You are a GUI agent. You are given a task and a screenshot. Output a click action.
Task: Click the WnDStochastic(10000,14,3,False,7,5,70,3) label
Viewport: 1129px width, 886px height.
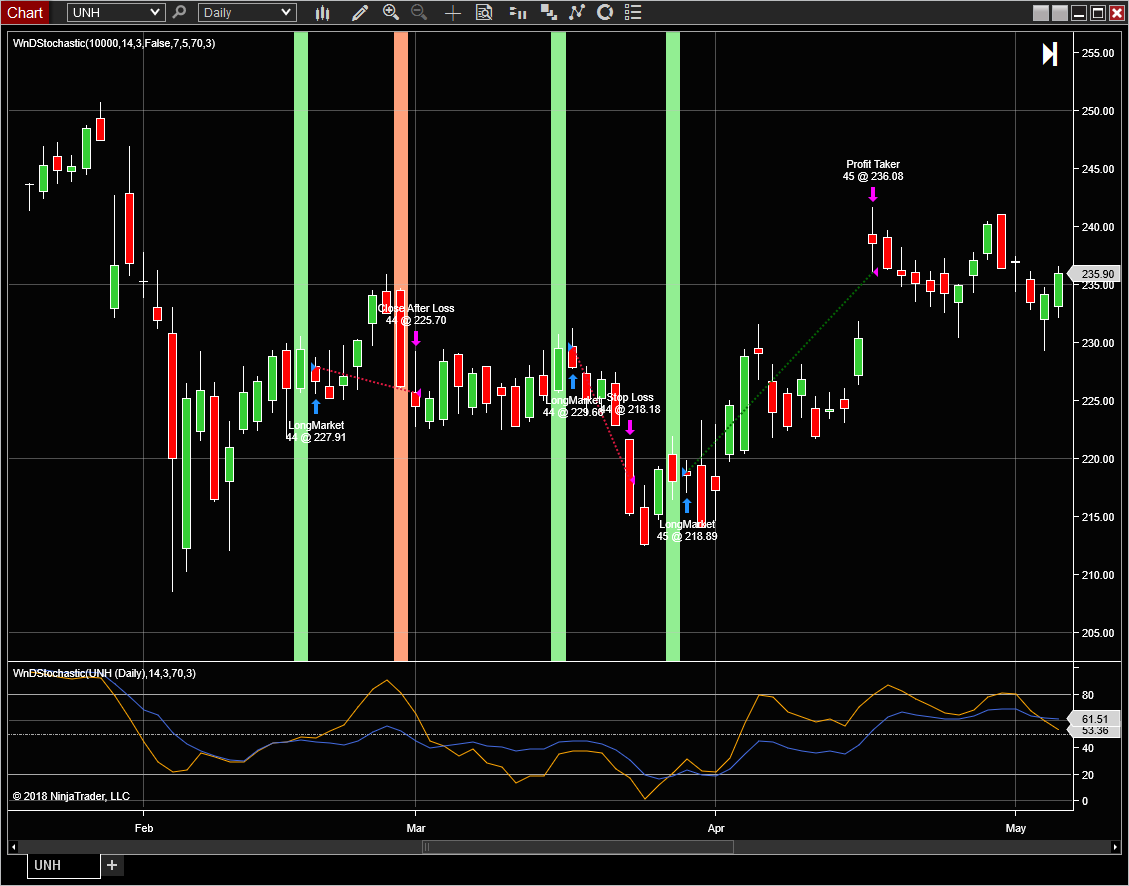click(114, 43)
